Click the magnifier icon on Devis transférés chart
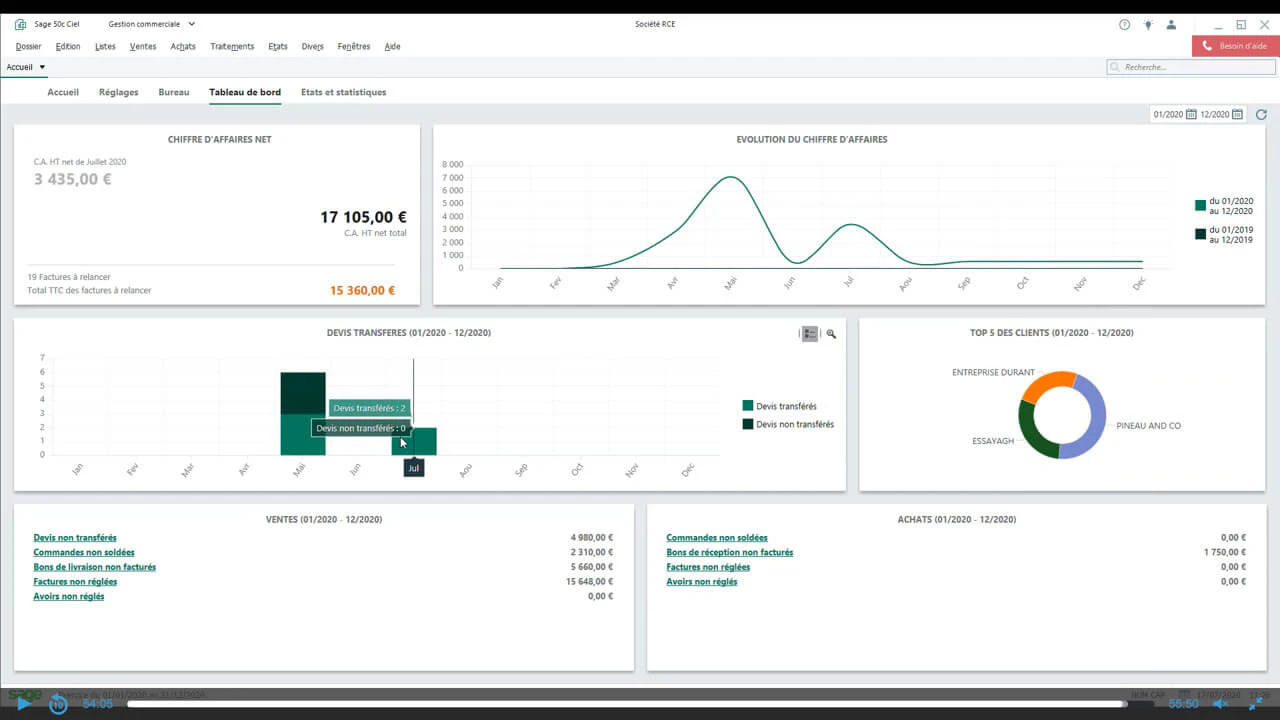The image size is (1280, 720). point(831,334)
